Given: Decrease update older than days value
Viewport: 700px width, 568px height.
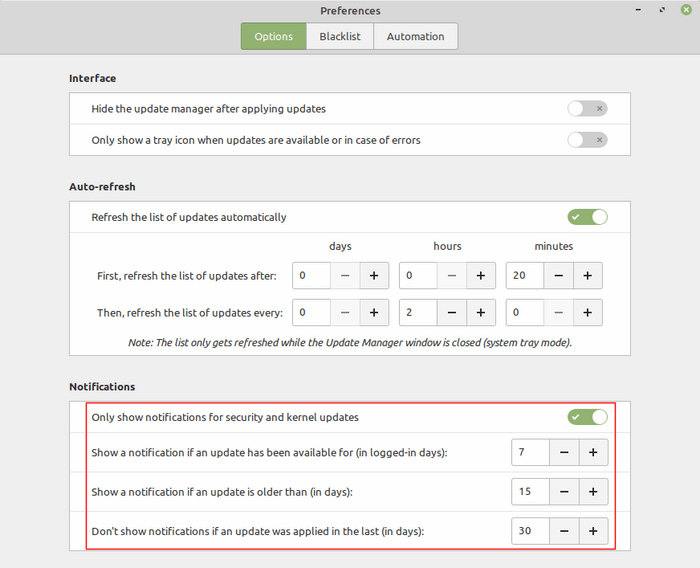Looking at the screenshot, I should click(x=564, y=492).
